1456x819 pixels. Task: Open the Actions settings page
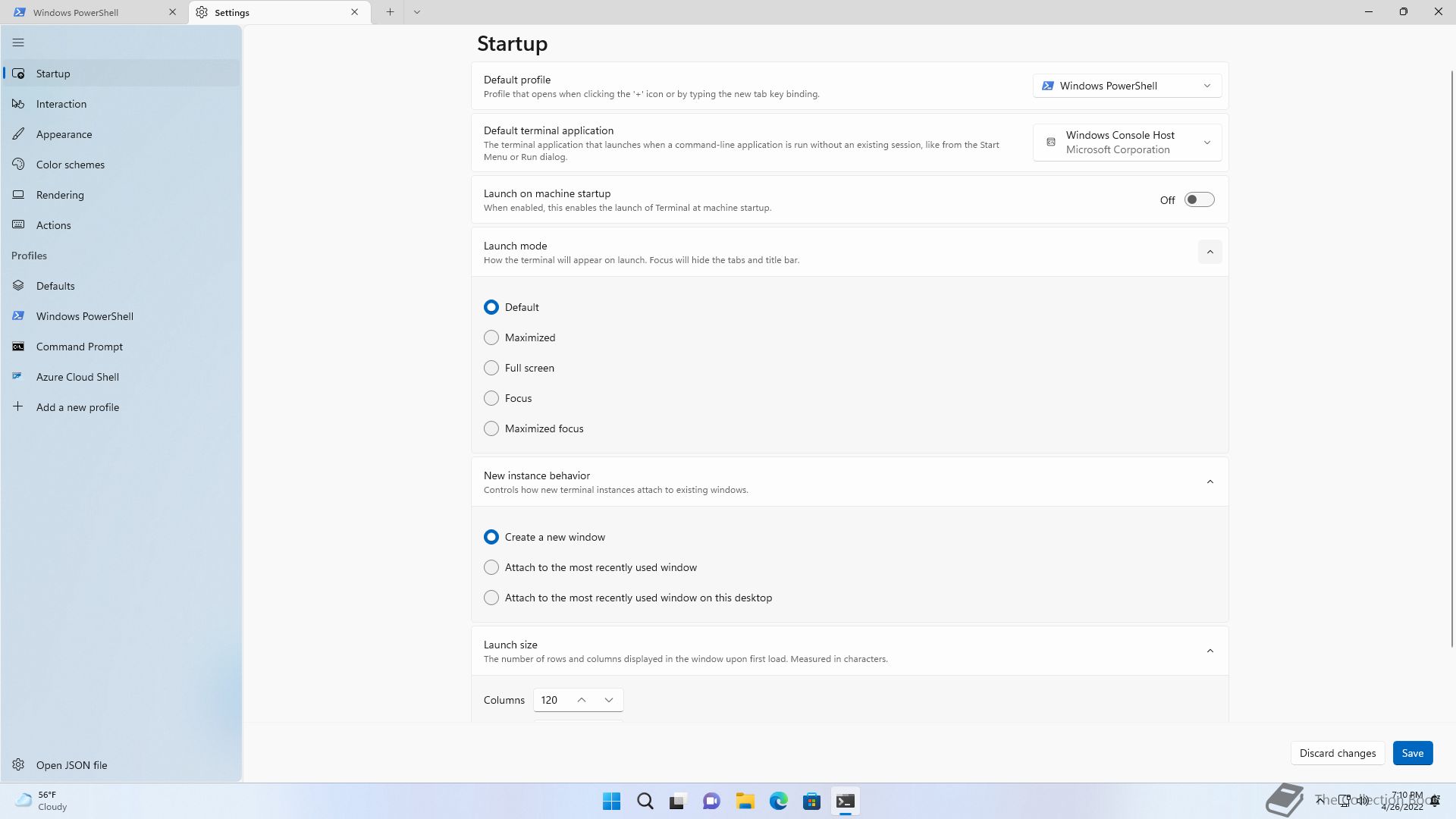[x=121, y=225]
